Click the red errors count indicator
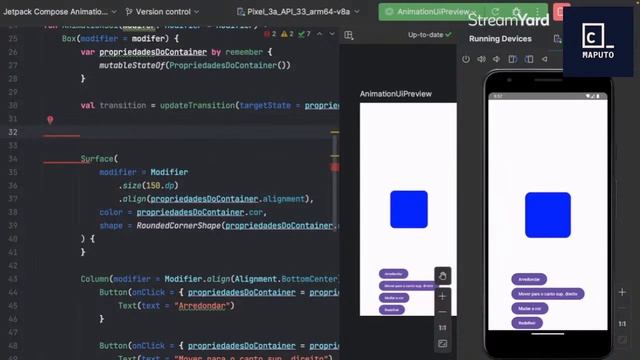Screen dimensions: 640x360 [270, 34]
